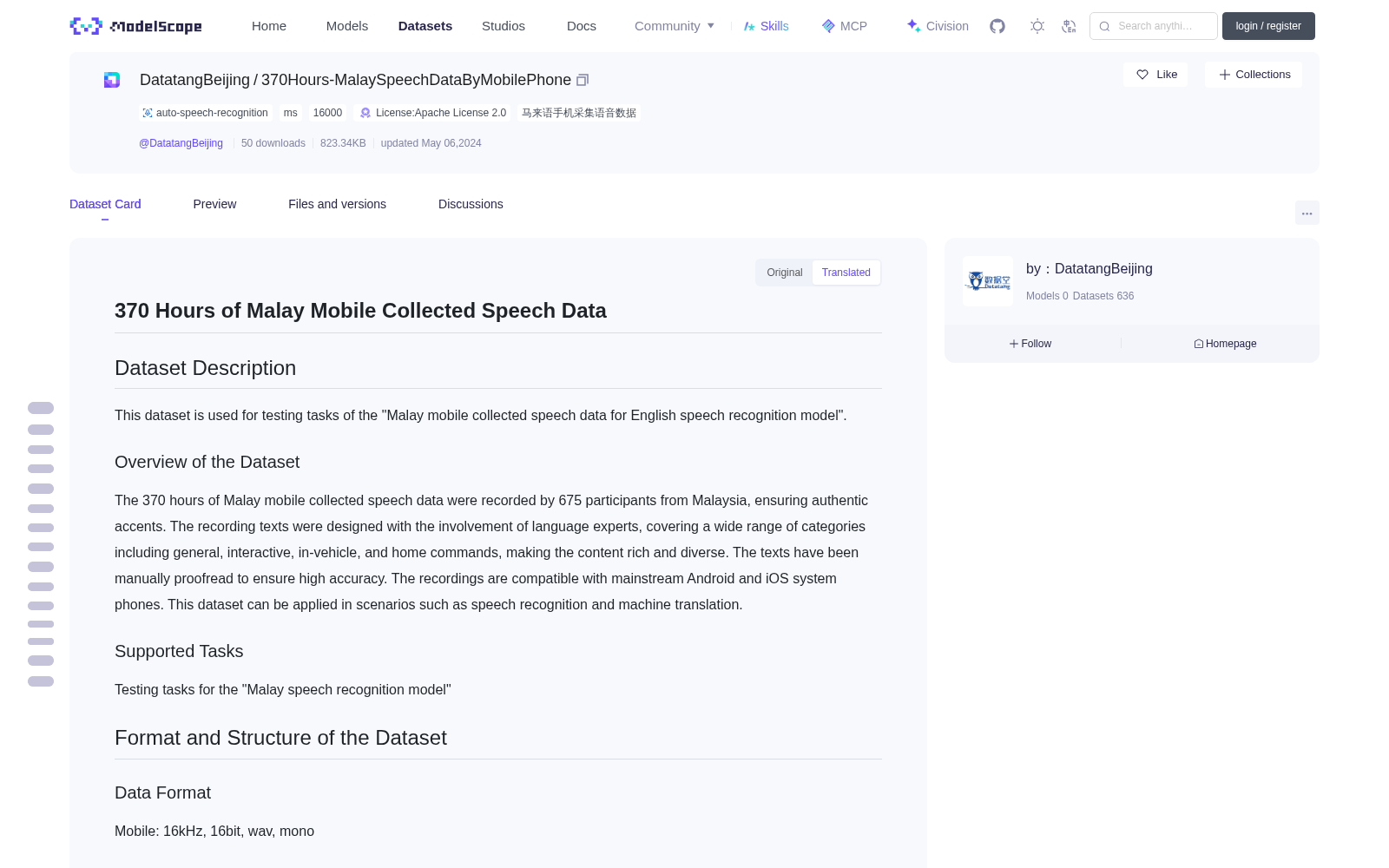1389x868 pixels.
Task: Switch language with the translate icon
Action: (1070, 26)
